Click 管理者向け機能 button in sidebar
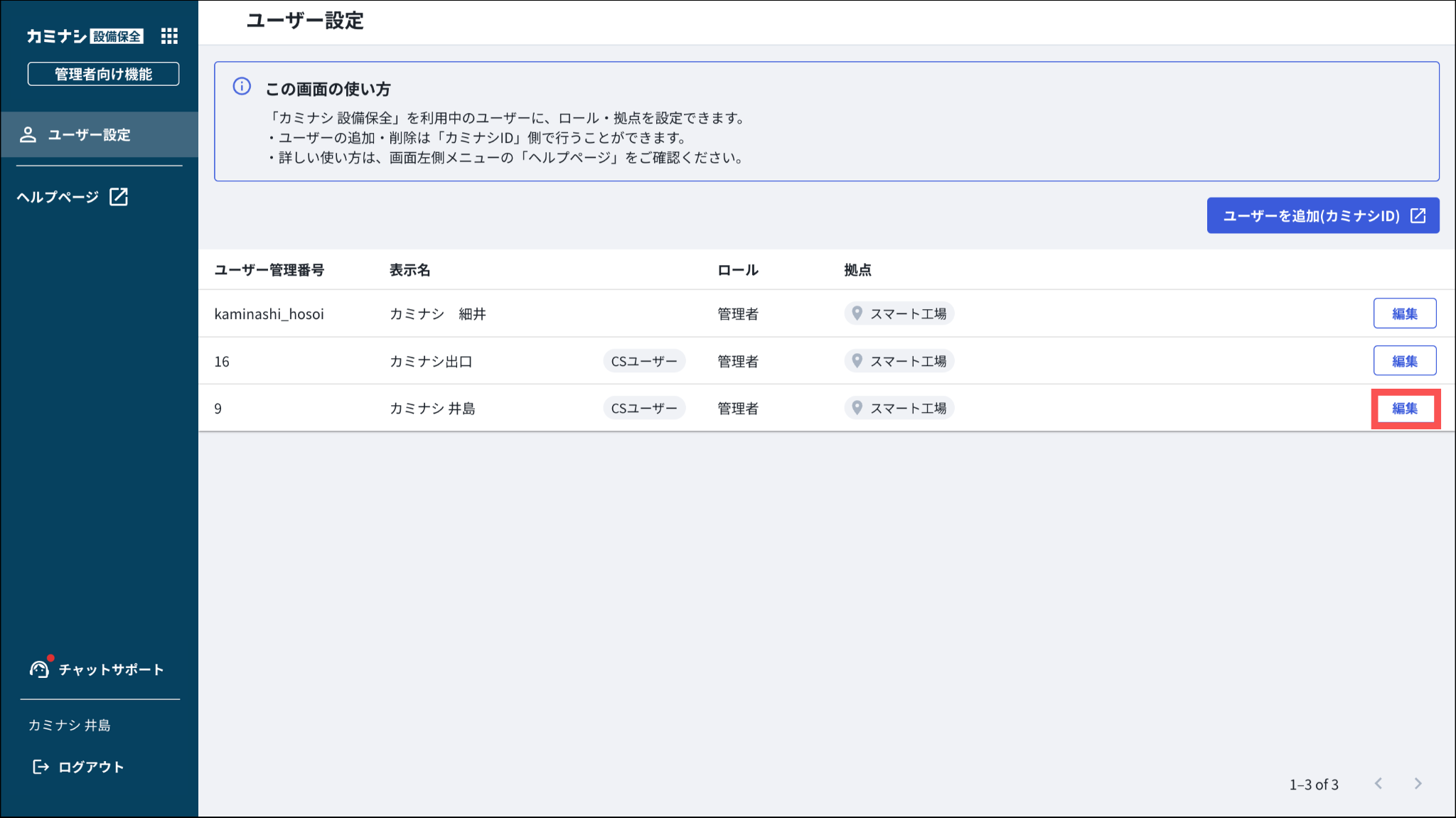1456x818 pixels. [103, 74]
